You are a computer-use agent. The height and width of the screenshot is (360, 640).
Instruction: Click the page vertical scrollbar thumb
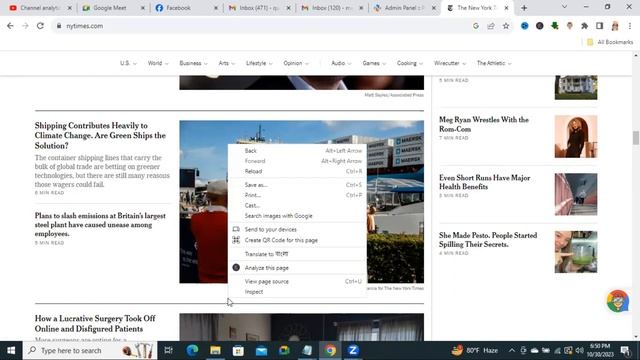[x=636, y=138]
